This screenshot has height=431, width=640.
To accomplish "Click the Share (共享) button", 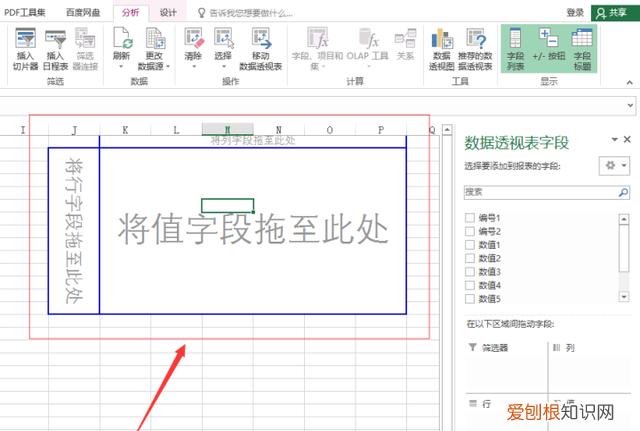I will click(615, 13).
